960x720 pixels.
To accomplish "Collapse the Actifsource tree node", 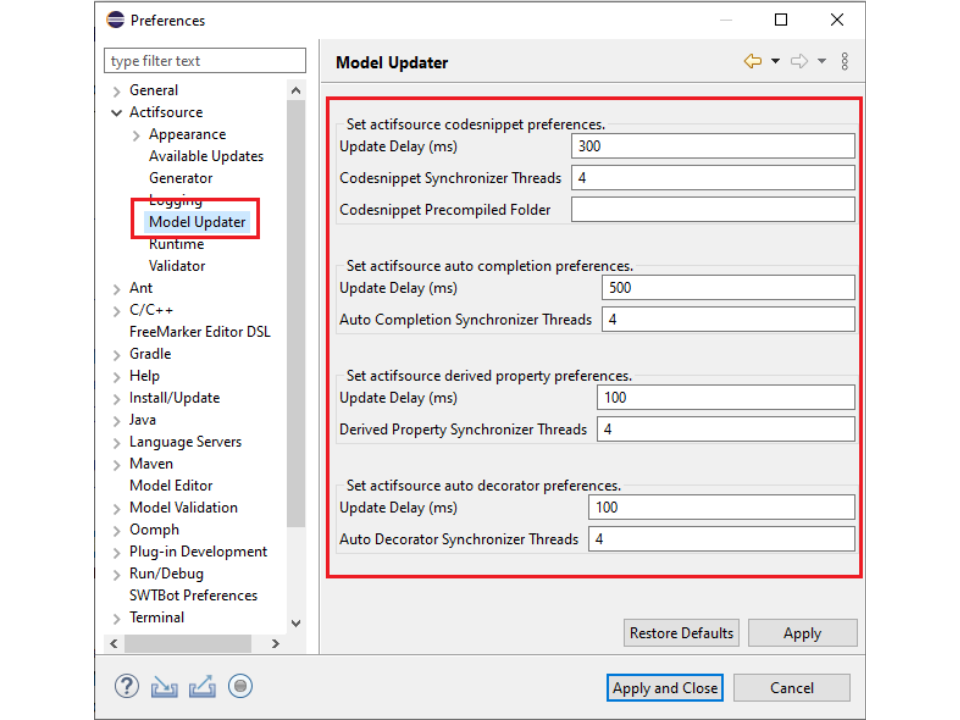I will point(117,113).
